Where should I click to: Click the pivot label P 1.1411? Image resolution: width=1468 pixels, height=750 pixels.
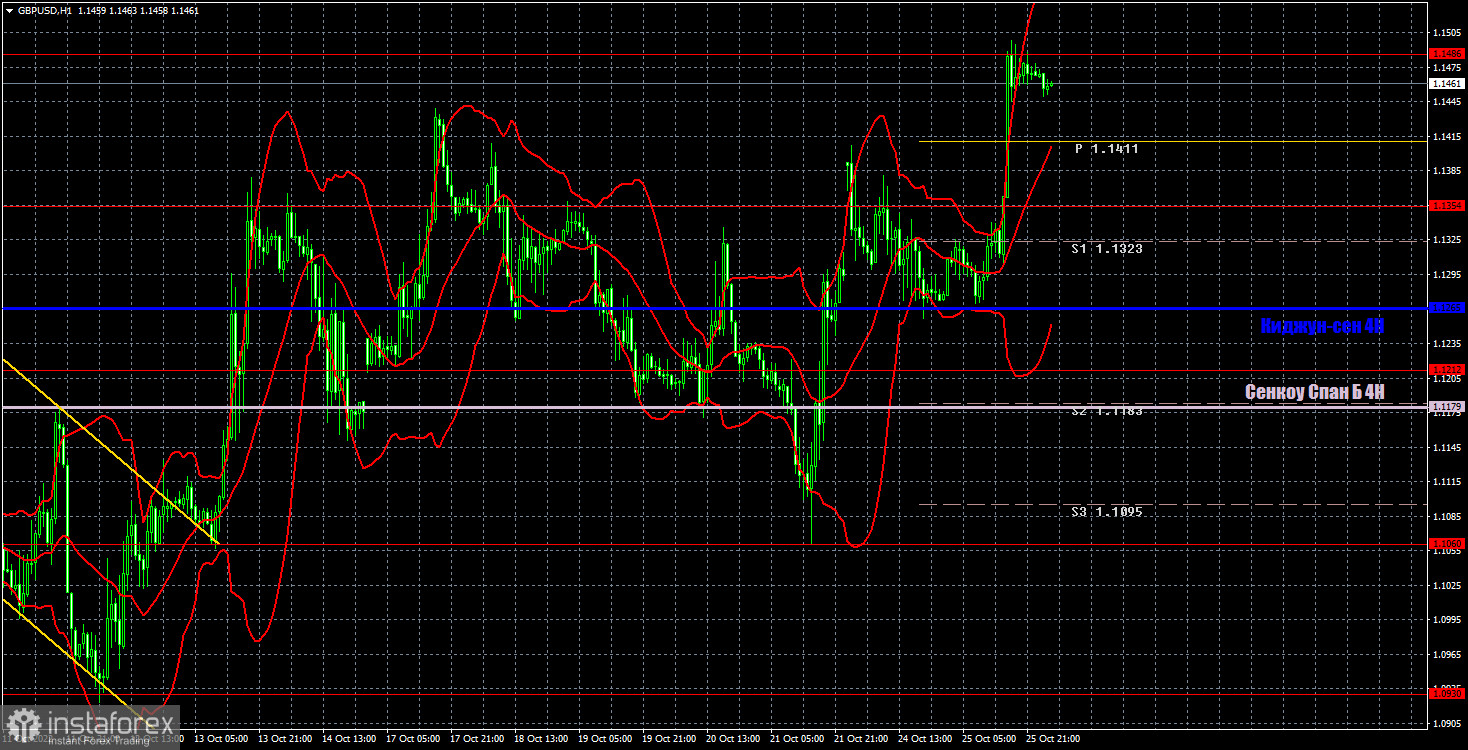[1107, 148]
